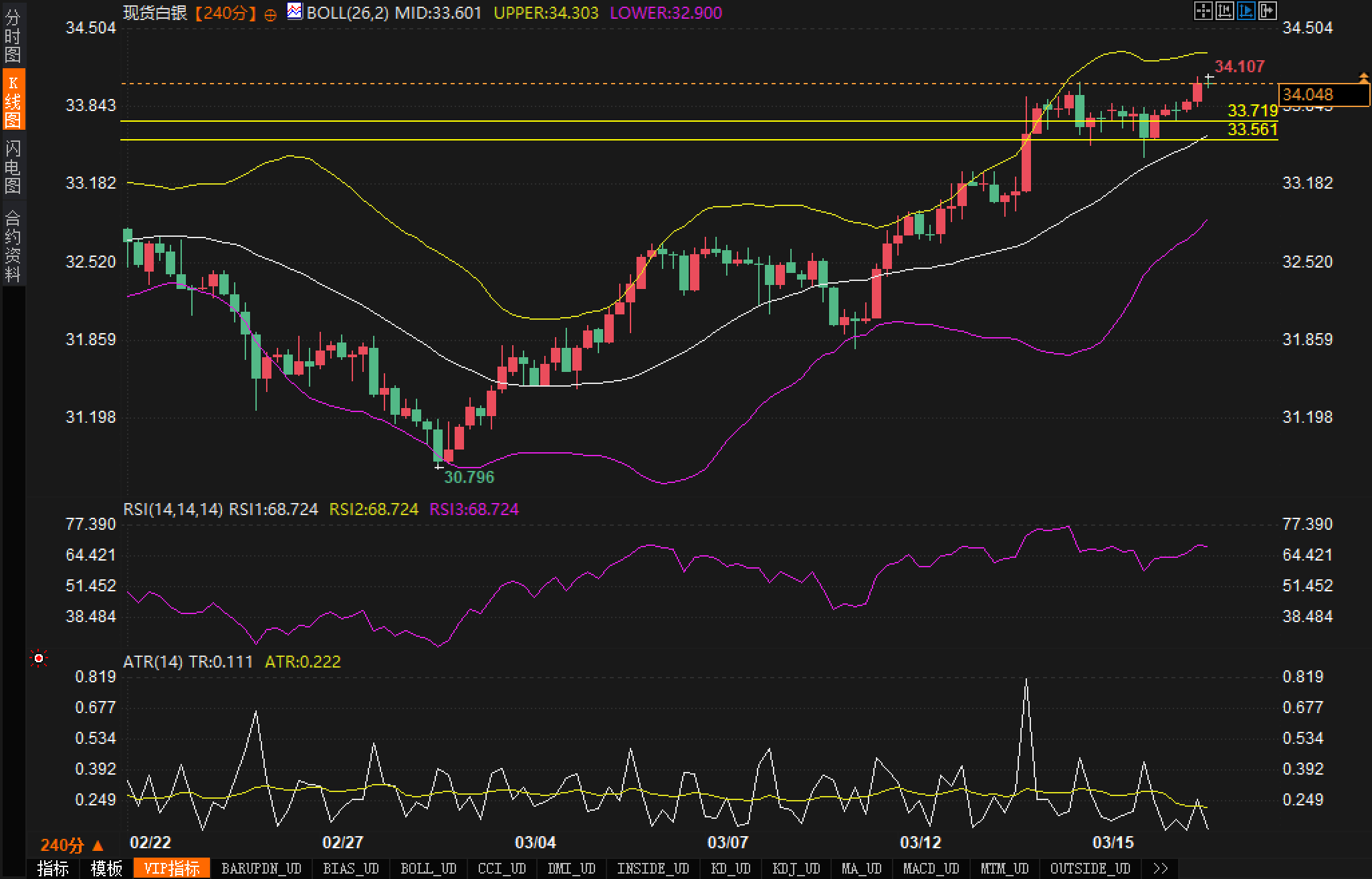Click the high price label 34.107

point(1240,66)
